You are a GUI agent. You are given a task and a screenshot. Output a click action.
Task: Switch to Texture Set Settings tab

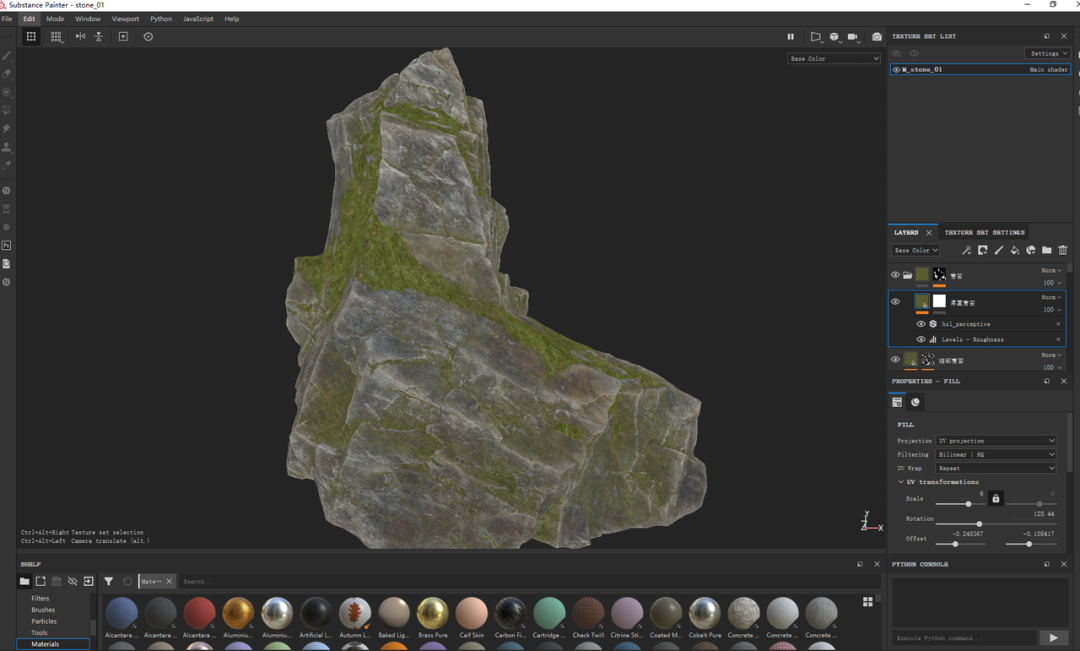point(984,233)
